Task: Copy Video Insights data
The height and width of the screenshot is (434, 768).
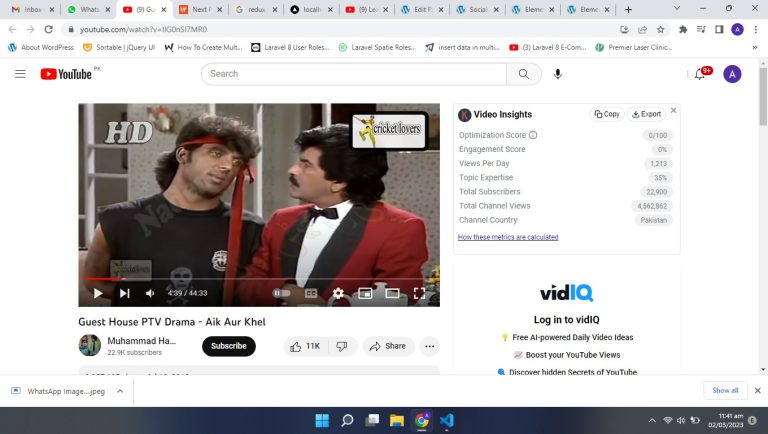Action: click(x=607, y=114)
